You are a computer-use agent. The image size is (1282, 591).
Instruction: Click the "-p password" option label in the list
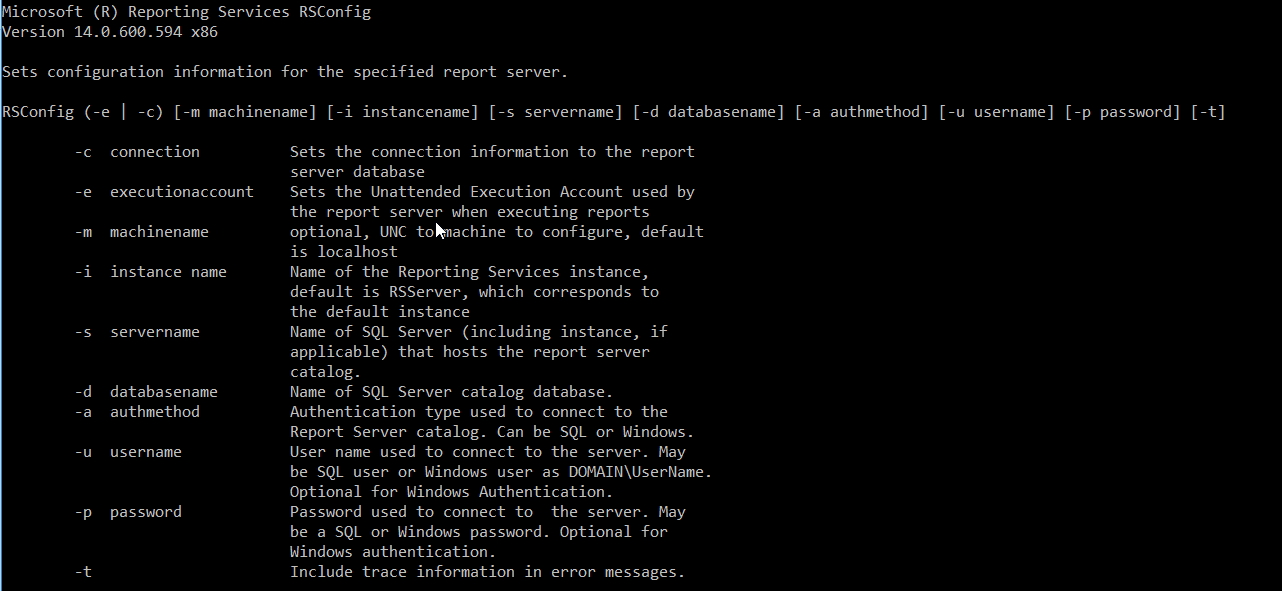(x=128, y=512)
